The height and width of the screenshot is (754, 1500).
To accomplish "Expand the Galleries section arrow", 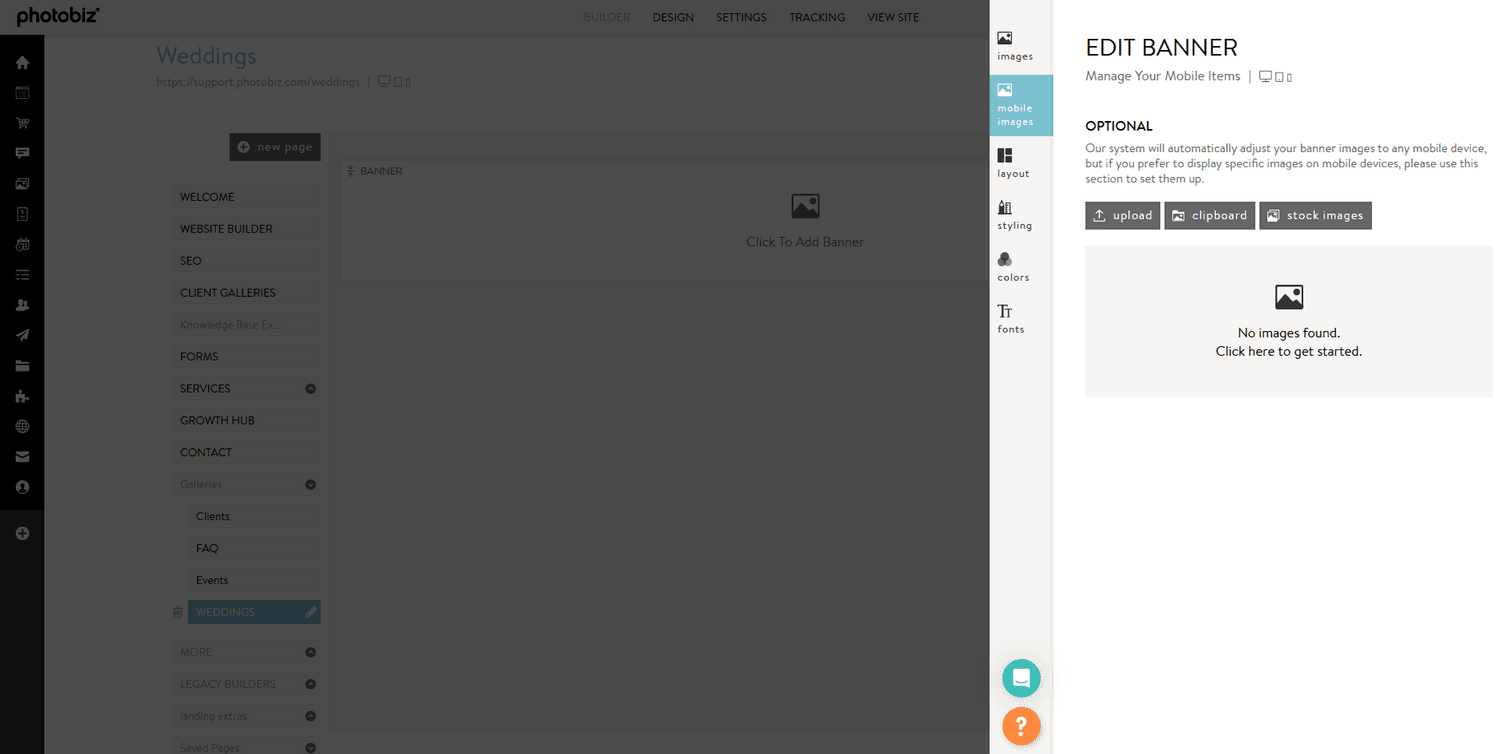I will 310,485.
